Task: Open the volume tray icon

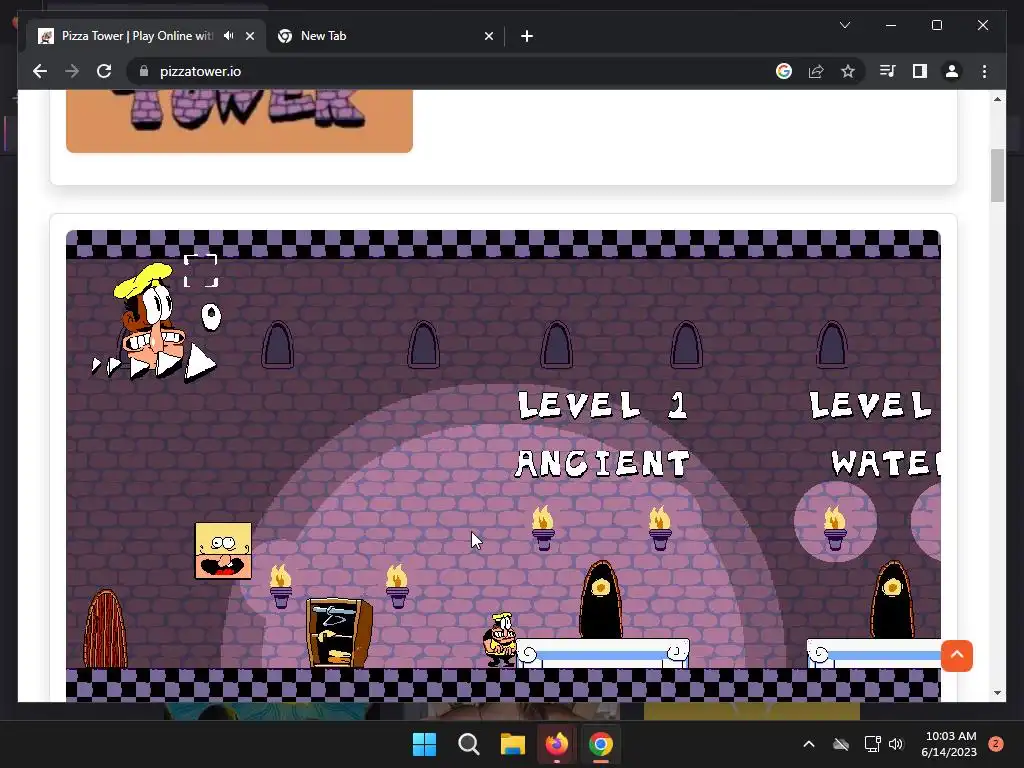Action: (896, 744)
